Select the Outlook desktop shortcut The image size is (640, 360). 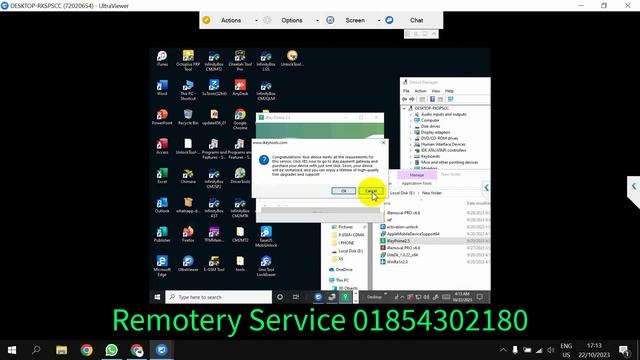click(162, 205)
